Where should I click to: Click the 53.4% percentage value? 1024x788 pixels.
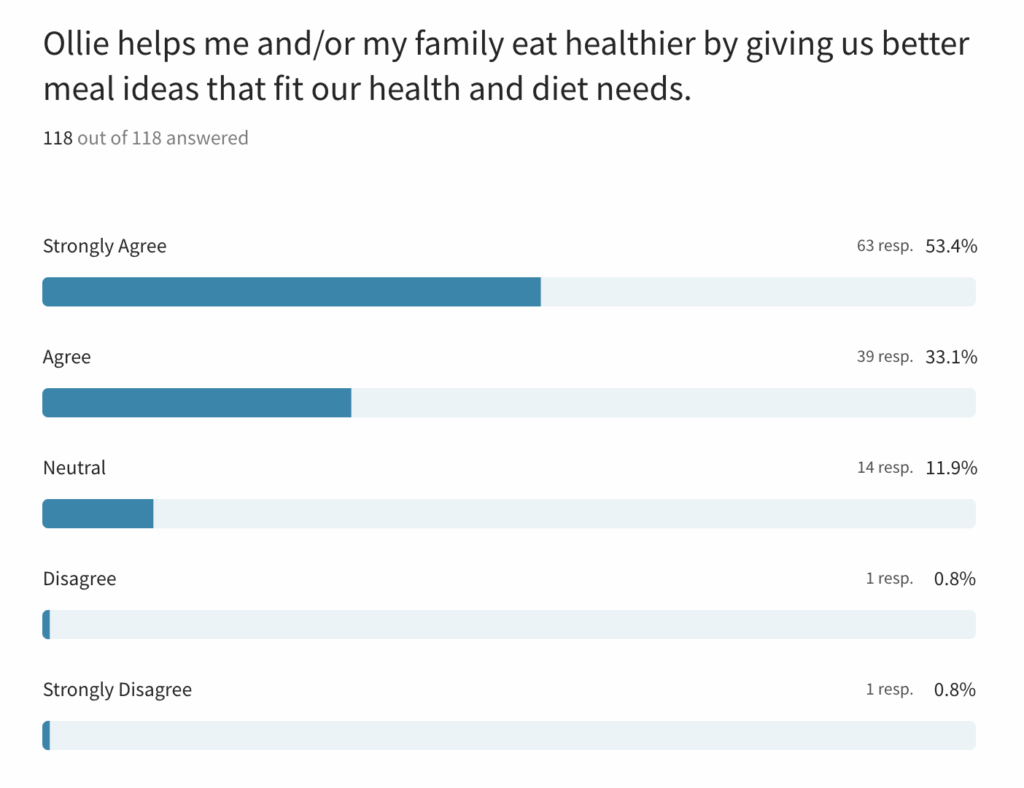tap(950, 246)
